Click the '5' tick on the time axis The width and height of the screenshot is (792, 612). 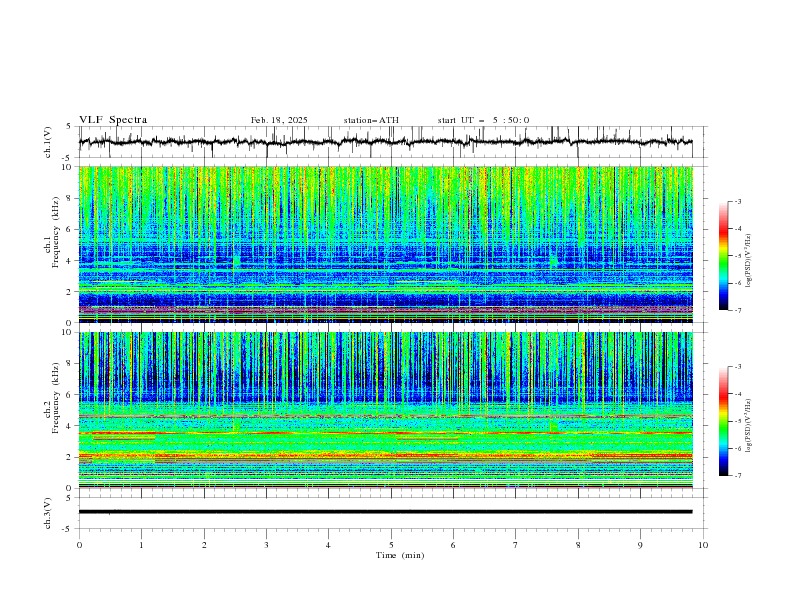(x=391, y=545)
